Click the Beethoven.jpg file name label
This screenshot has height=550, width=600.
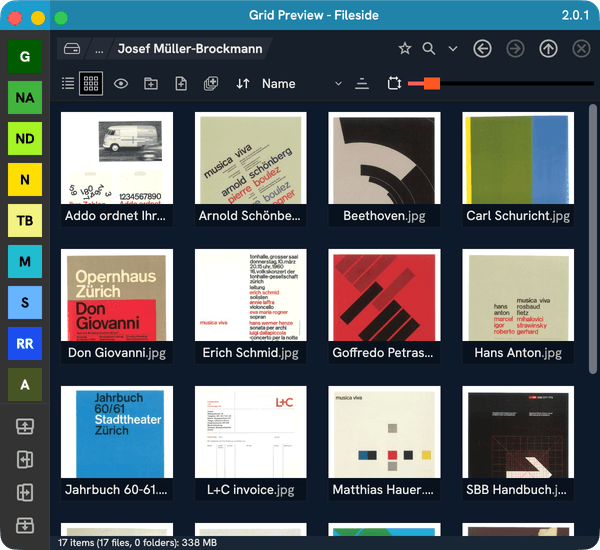point(384,216)
